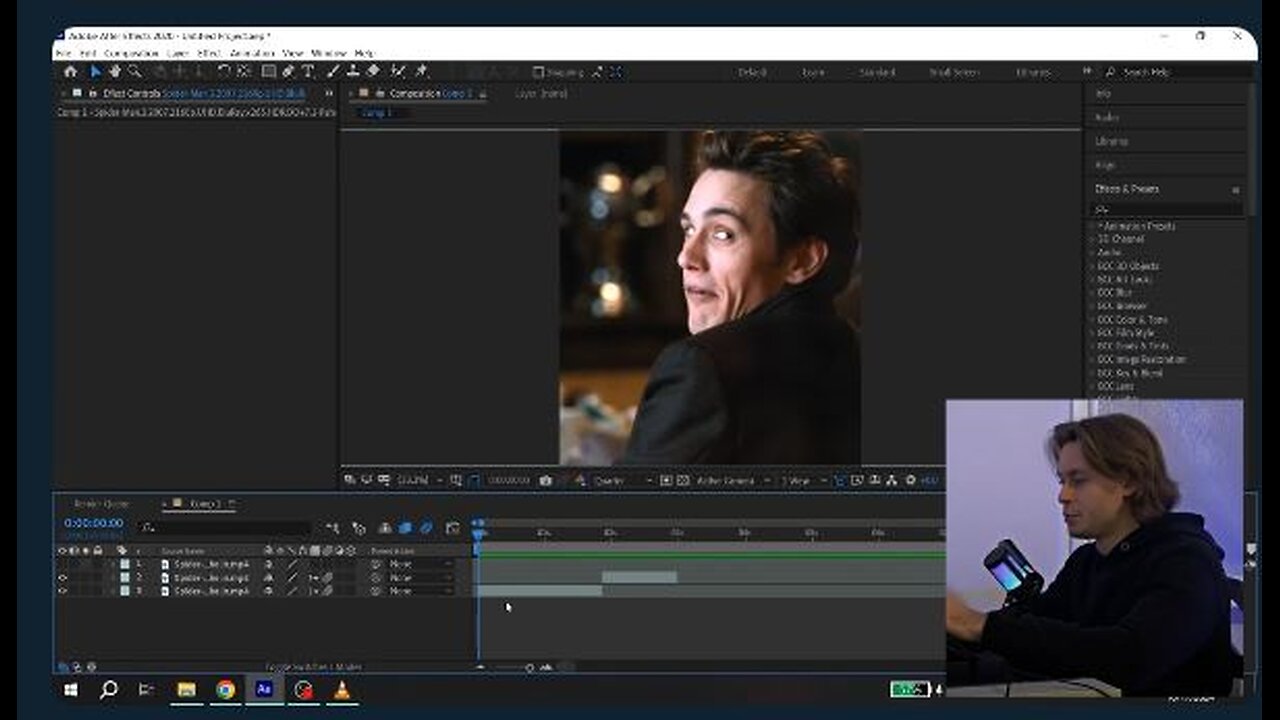Select the Roto Brush tool
Screen dimensions: 1280x720
[398, 72]
